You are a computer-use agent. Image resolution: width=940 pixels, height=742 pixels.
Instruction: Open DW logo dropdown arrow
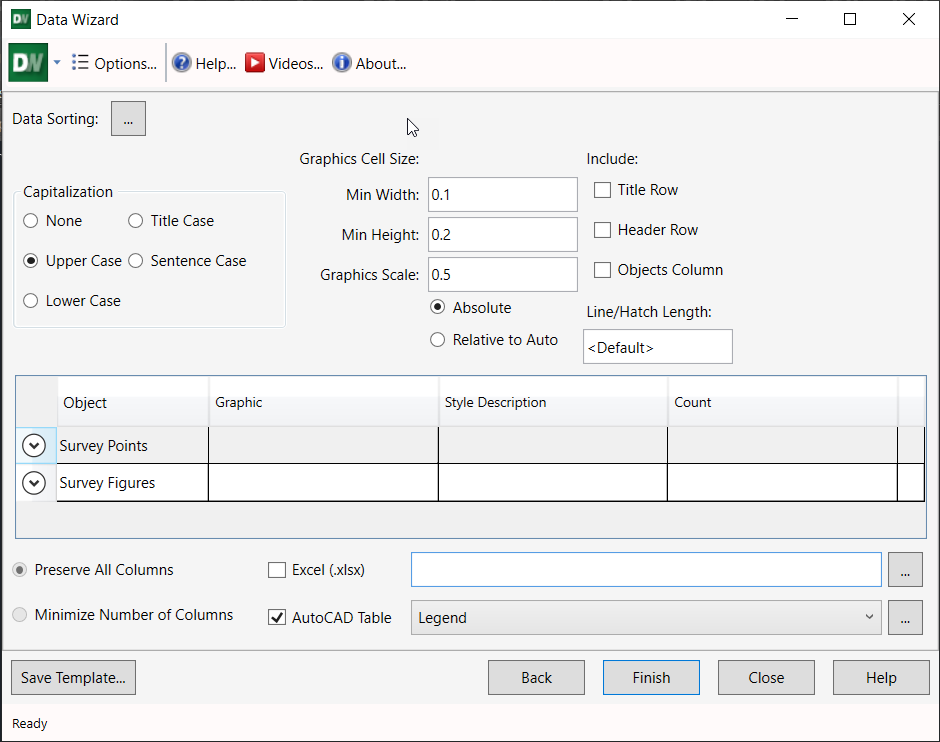point(57,63)
